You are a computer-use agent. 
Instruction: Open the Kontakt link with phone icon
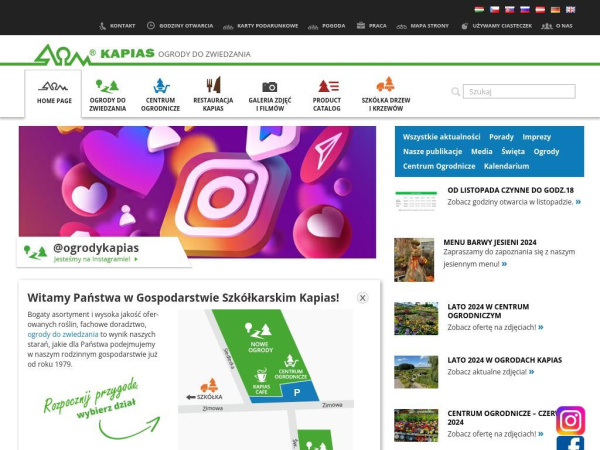coord(117,26)
